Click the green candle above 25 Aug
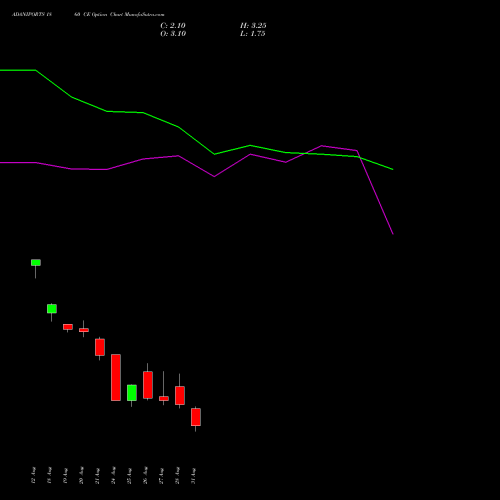The image size is (500, 500). point(132,393)
